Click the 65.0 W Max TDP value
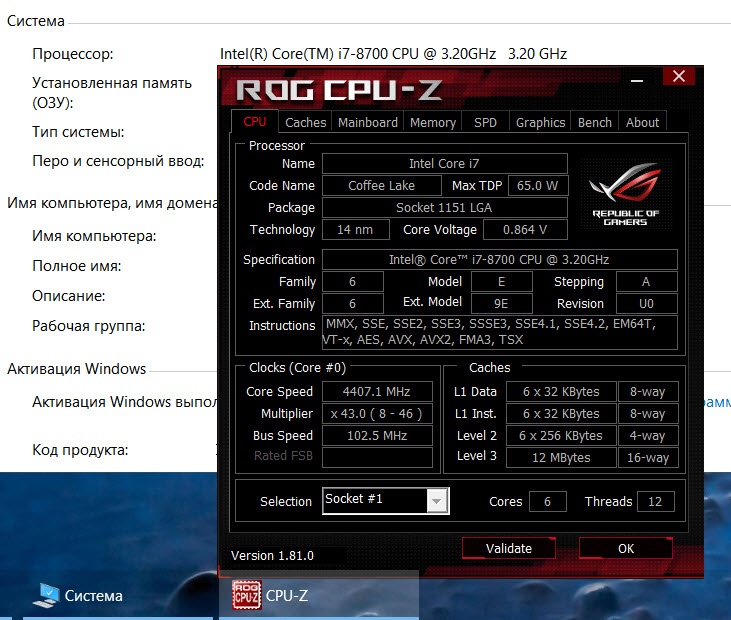The image size is (731, 620). (x=538, y=186)
